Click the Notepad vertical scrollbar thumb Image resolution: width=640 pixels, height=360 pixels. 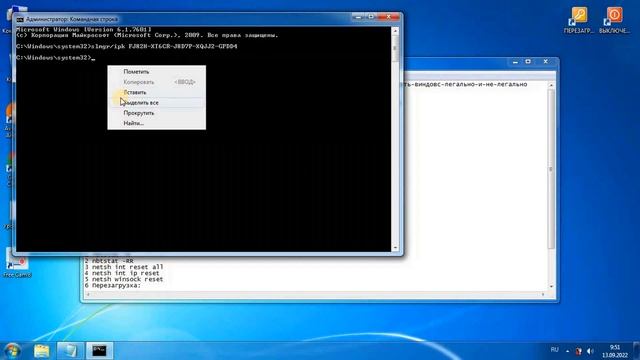tap(551, 169)
